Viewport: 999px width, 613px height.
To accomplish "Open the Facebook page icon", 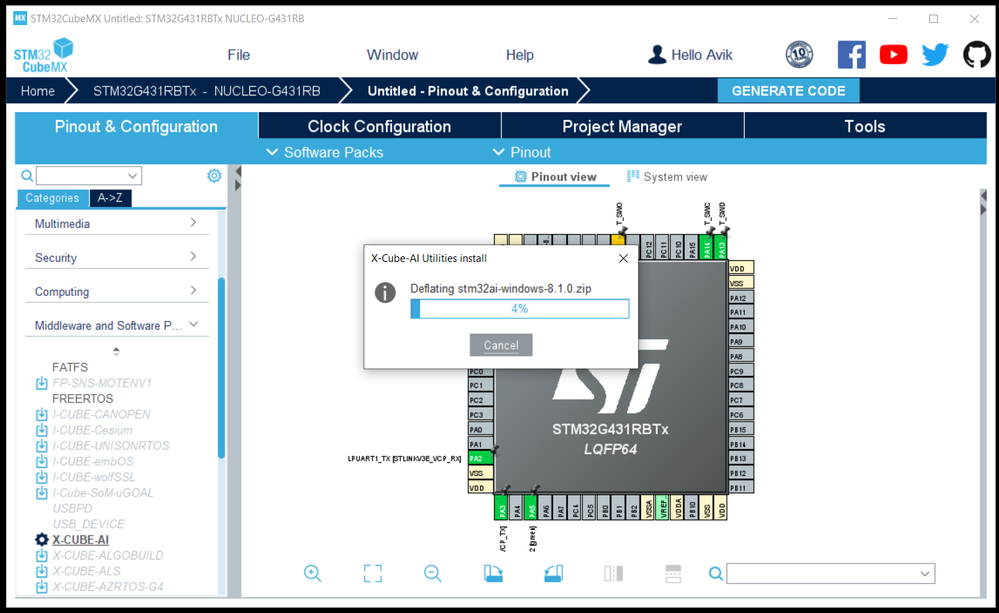I will point(851,55).
